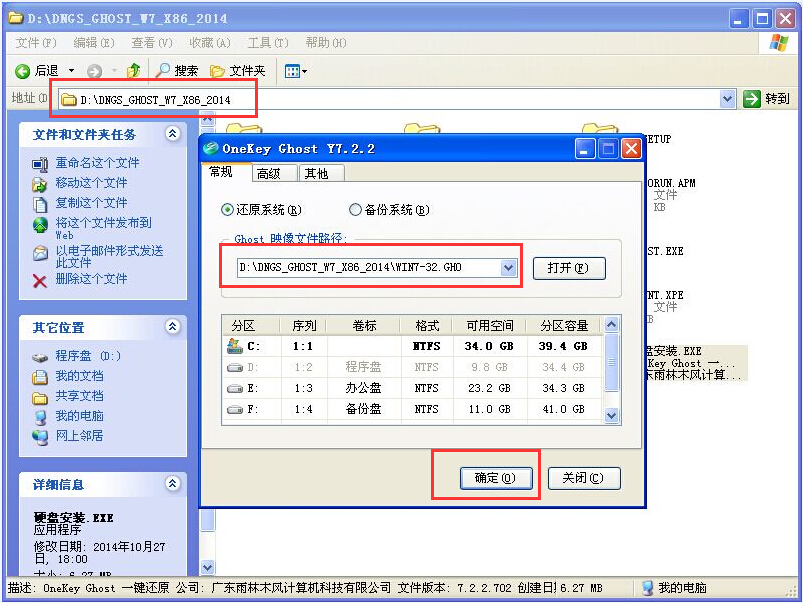This screenshot has height=603, width=803.
Task: Click the 重命名这个文件 rename icon
Action: tap(40, 165)
